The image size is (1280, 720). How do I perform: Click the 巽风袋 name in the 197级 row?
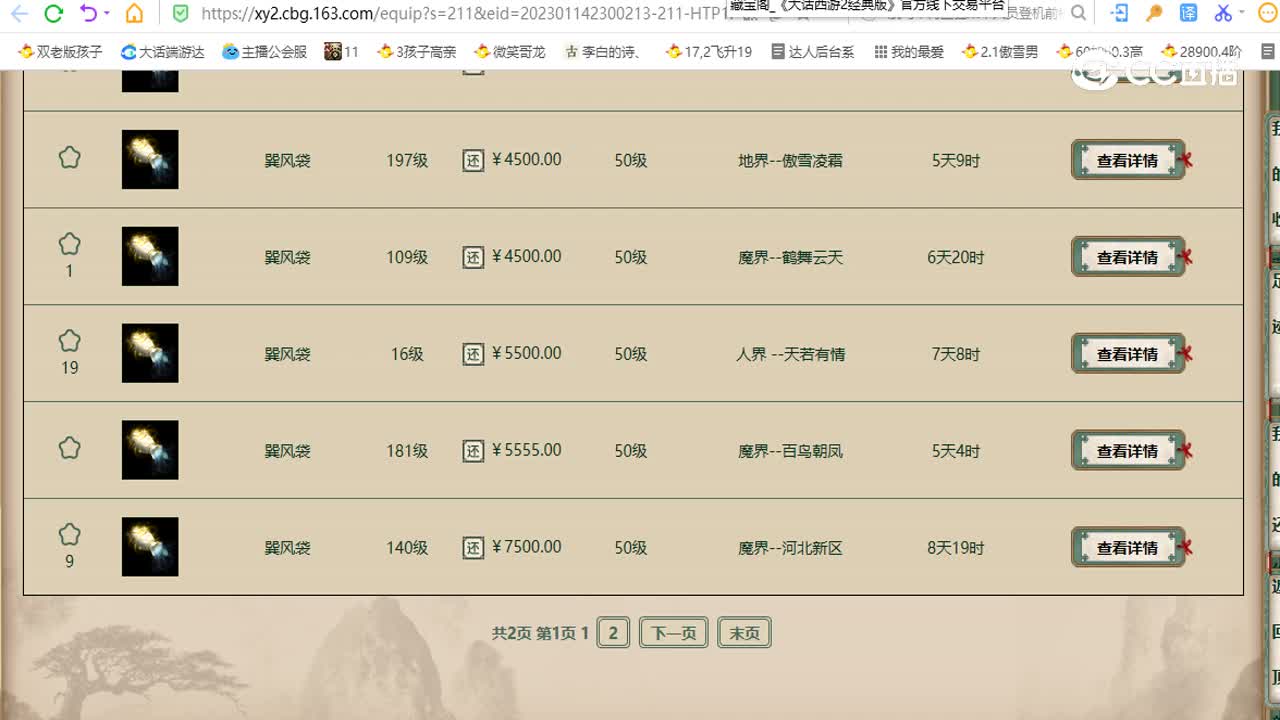click(x=287, y=160)
